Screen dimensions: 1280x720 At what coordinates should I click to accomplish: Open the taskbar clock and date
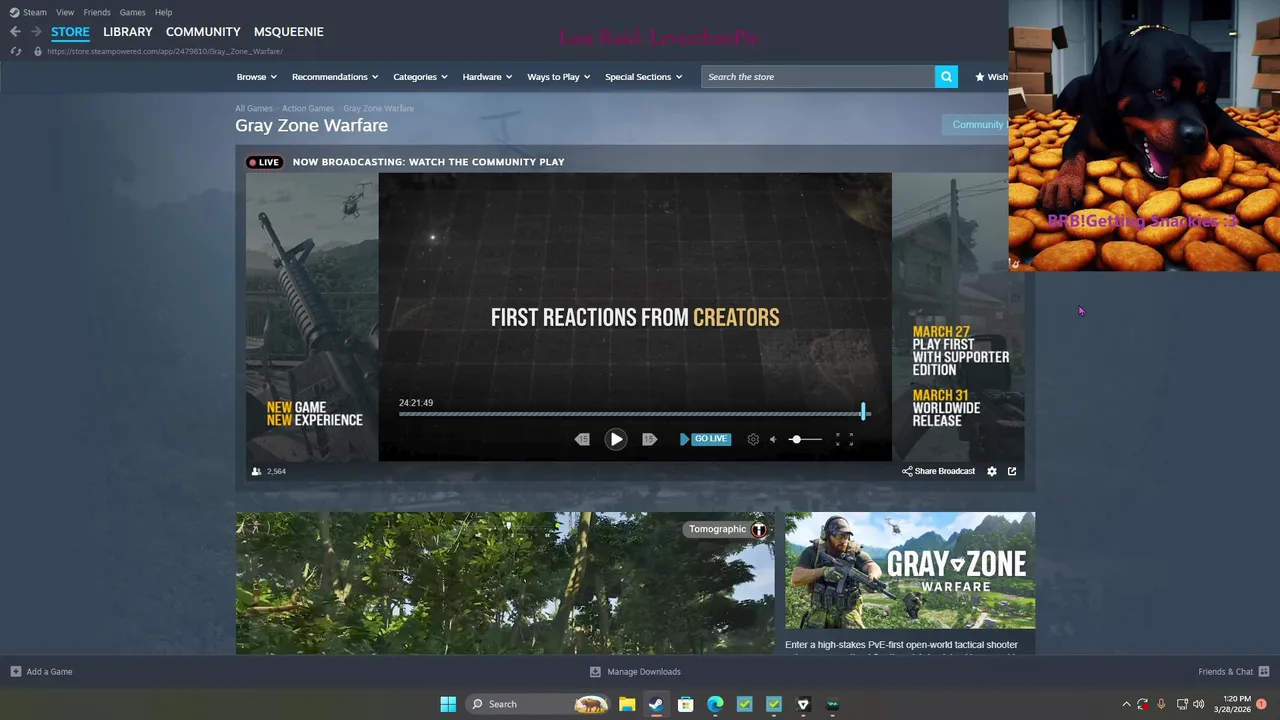click(1232, 704)
